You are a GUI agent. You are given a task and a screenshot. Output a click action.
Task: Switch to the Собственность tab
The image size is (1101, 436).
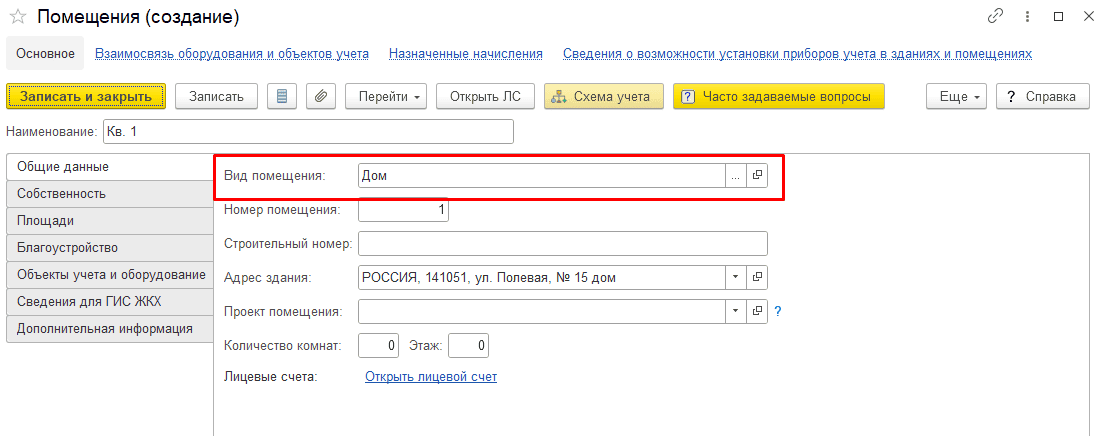tap(62, 193)
